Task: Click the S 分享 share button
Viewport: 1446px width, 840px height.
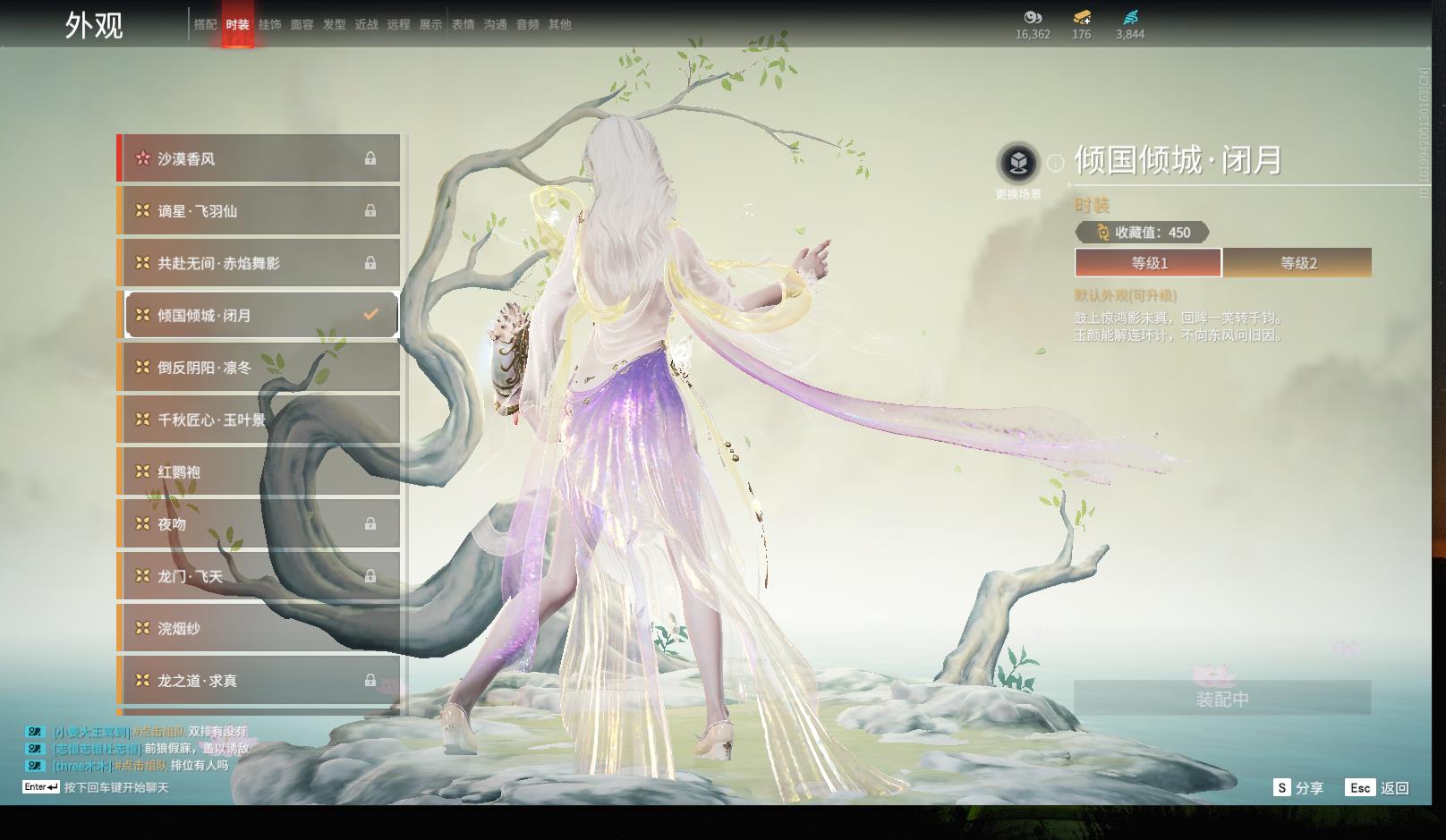Action: [1298, 788]
